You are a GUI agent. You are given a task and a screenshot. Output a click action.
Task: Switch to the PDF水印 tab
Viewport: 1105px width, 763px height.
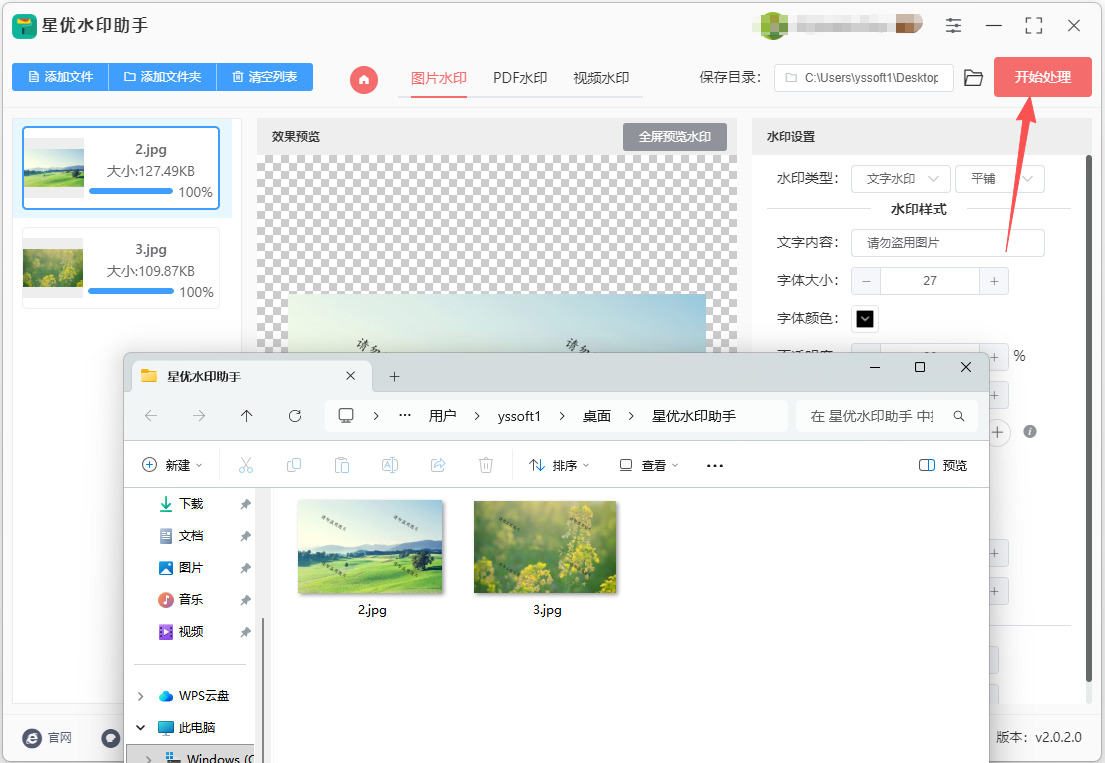pyautogui.click(x=520, y=78)
